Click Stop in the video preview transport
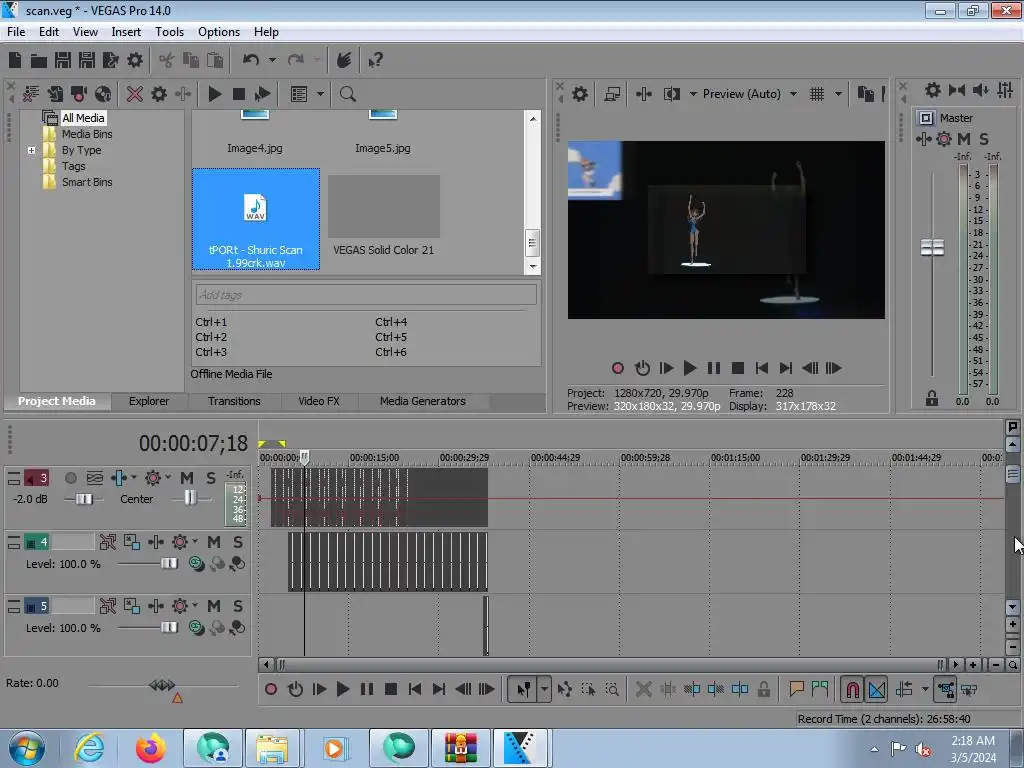 pos(738,368)
